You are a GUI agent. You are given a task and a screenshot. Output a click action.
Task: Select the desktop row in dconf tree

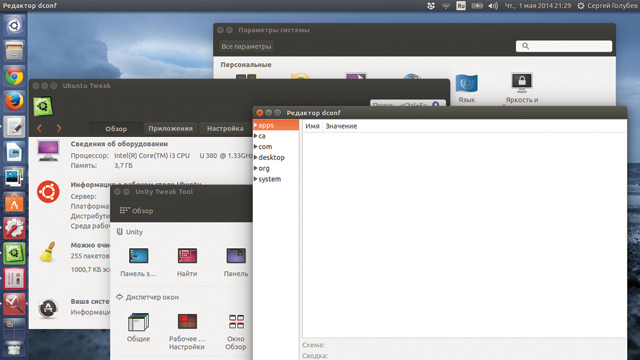click(x=276, y=157)
